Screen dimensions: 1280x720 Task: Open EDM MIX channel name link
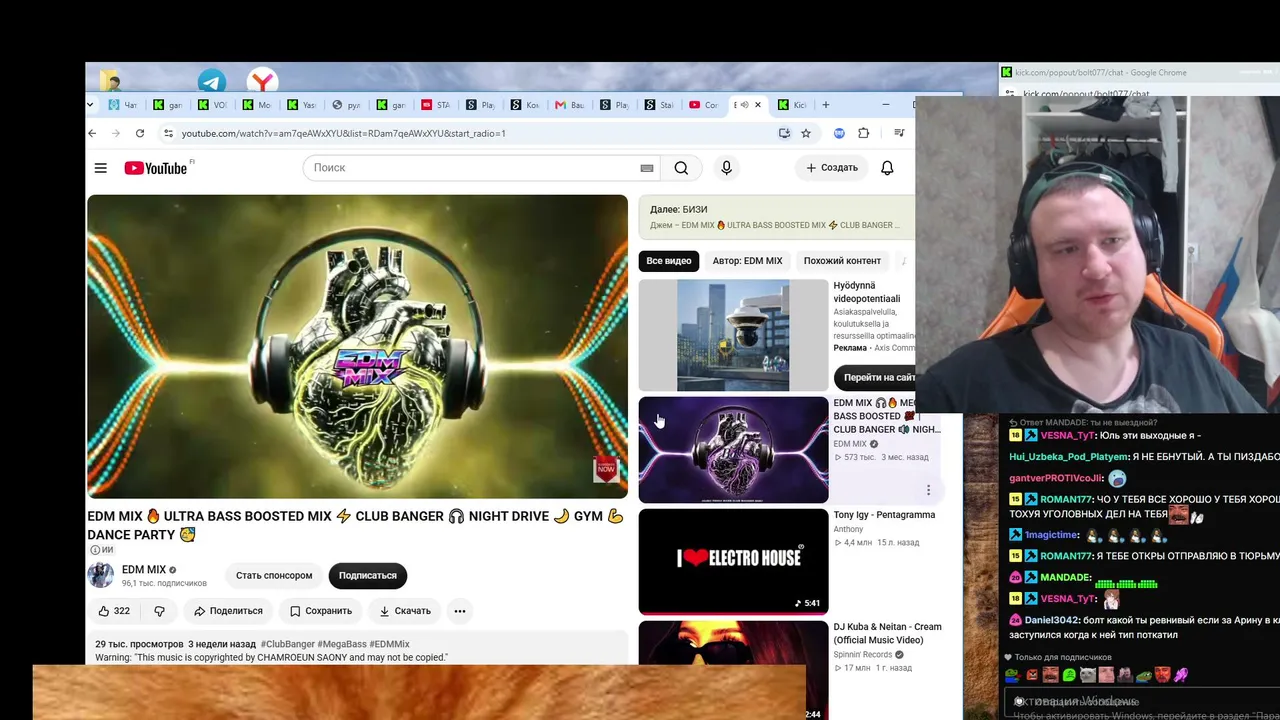(x=144, y=570)
